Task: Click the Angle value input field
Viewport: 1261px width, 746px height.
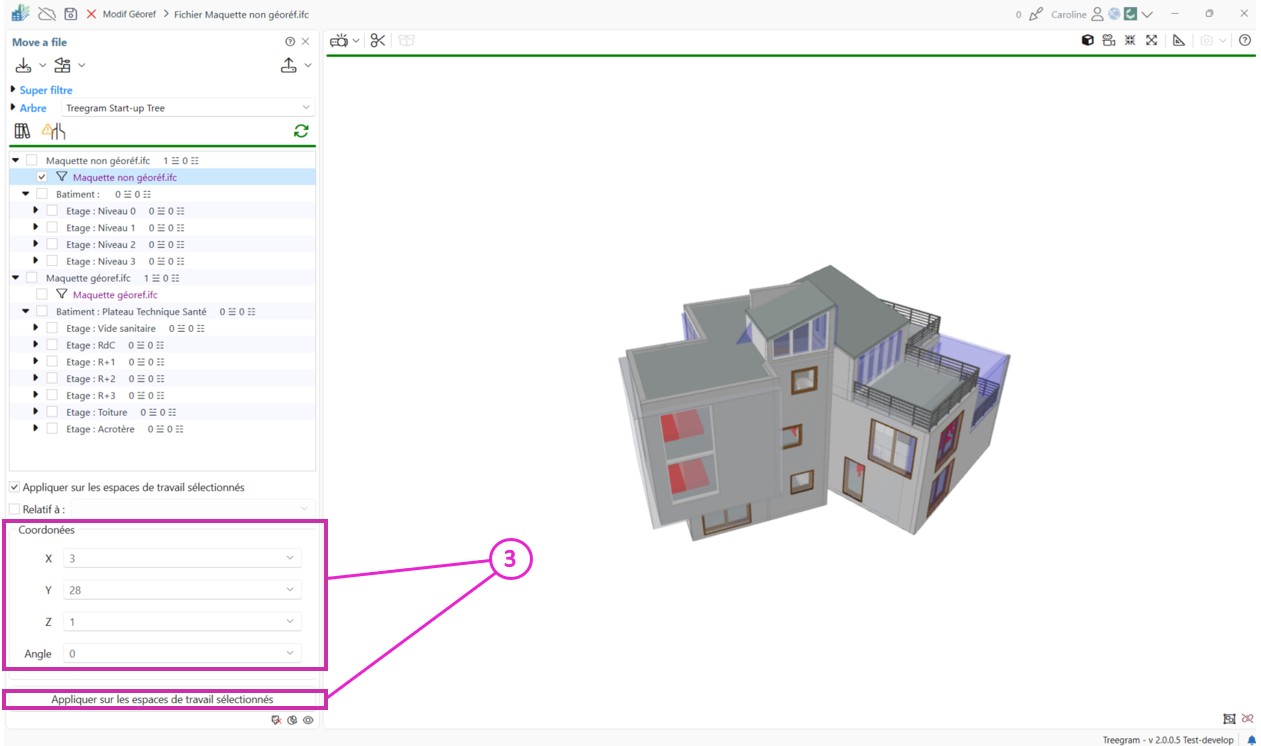Action: (172, 654)
